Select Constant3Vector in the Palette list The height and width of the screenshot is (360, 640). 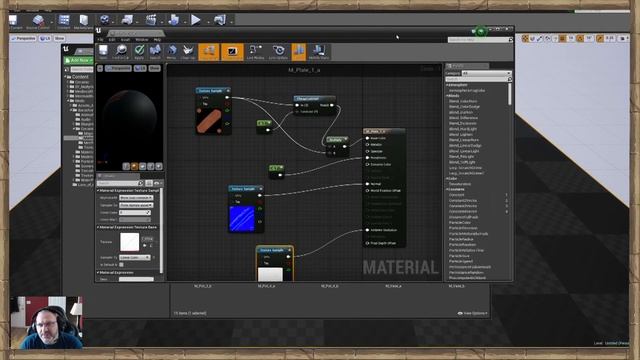point(463,206)
